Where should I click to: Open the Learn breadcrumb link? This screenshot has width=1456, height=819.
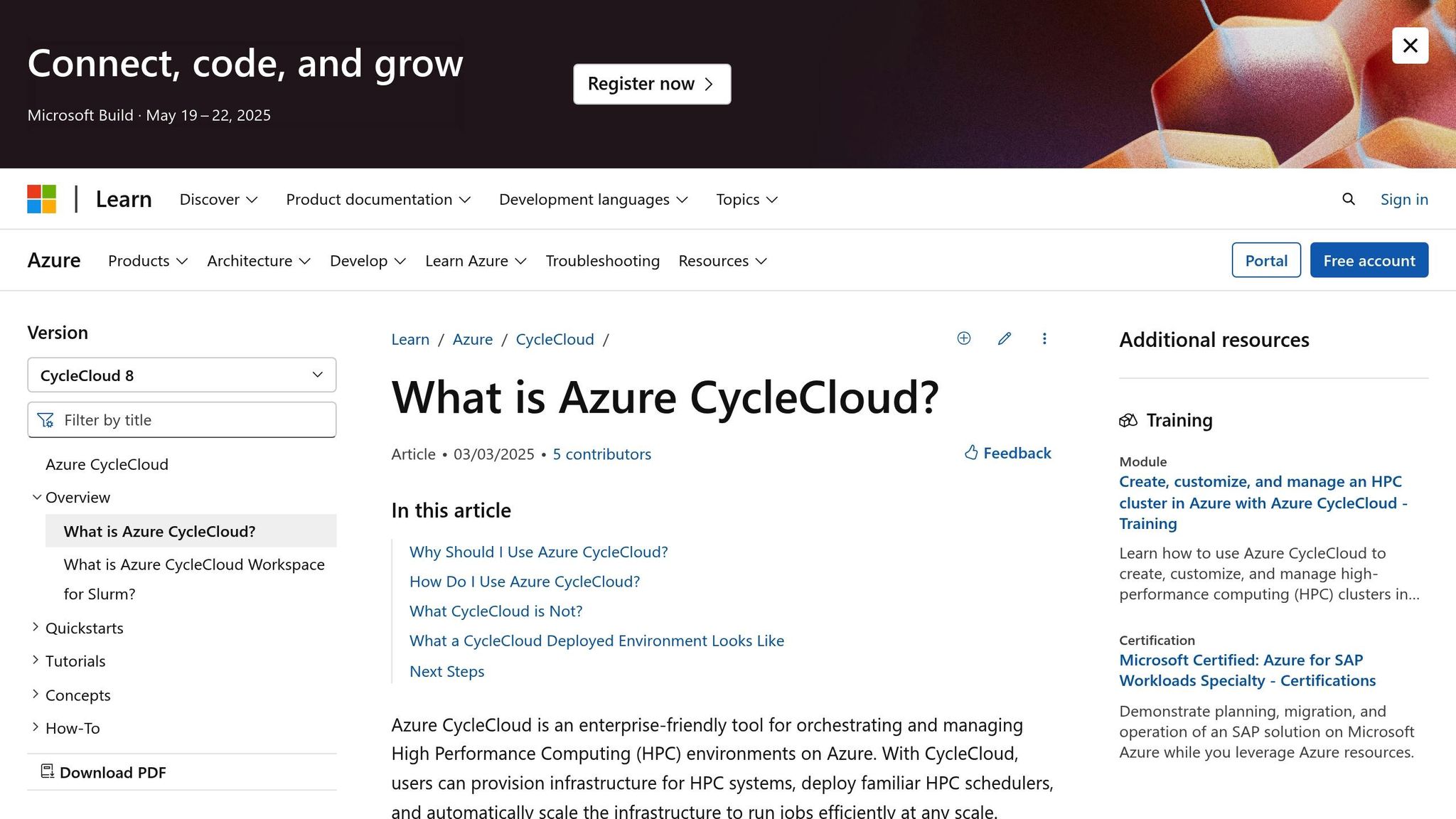coord(410,339)
